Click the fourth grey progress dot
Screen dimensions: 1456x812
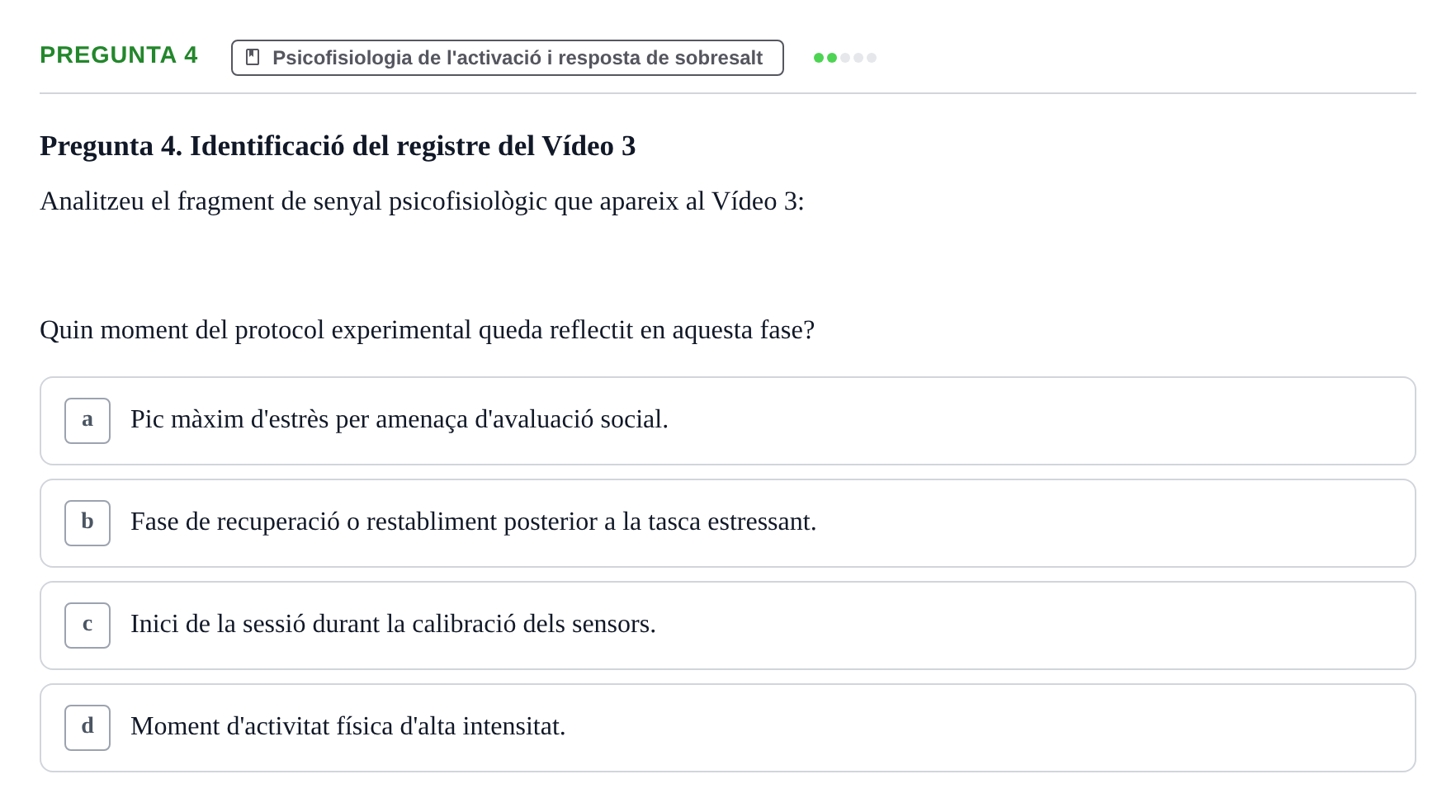(858, 58)
